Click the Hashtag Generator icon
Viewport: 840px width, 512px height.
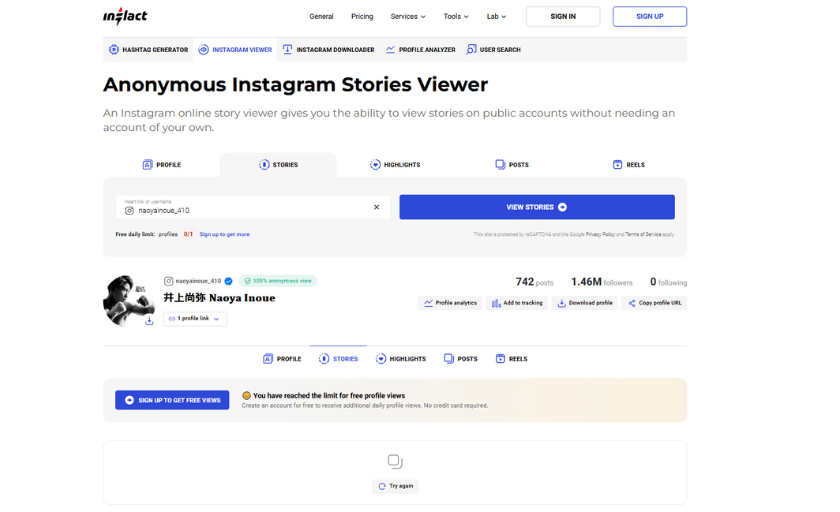coord(114,50)
